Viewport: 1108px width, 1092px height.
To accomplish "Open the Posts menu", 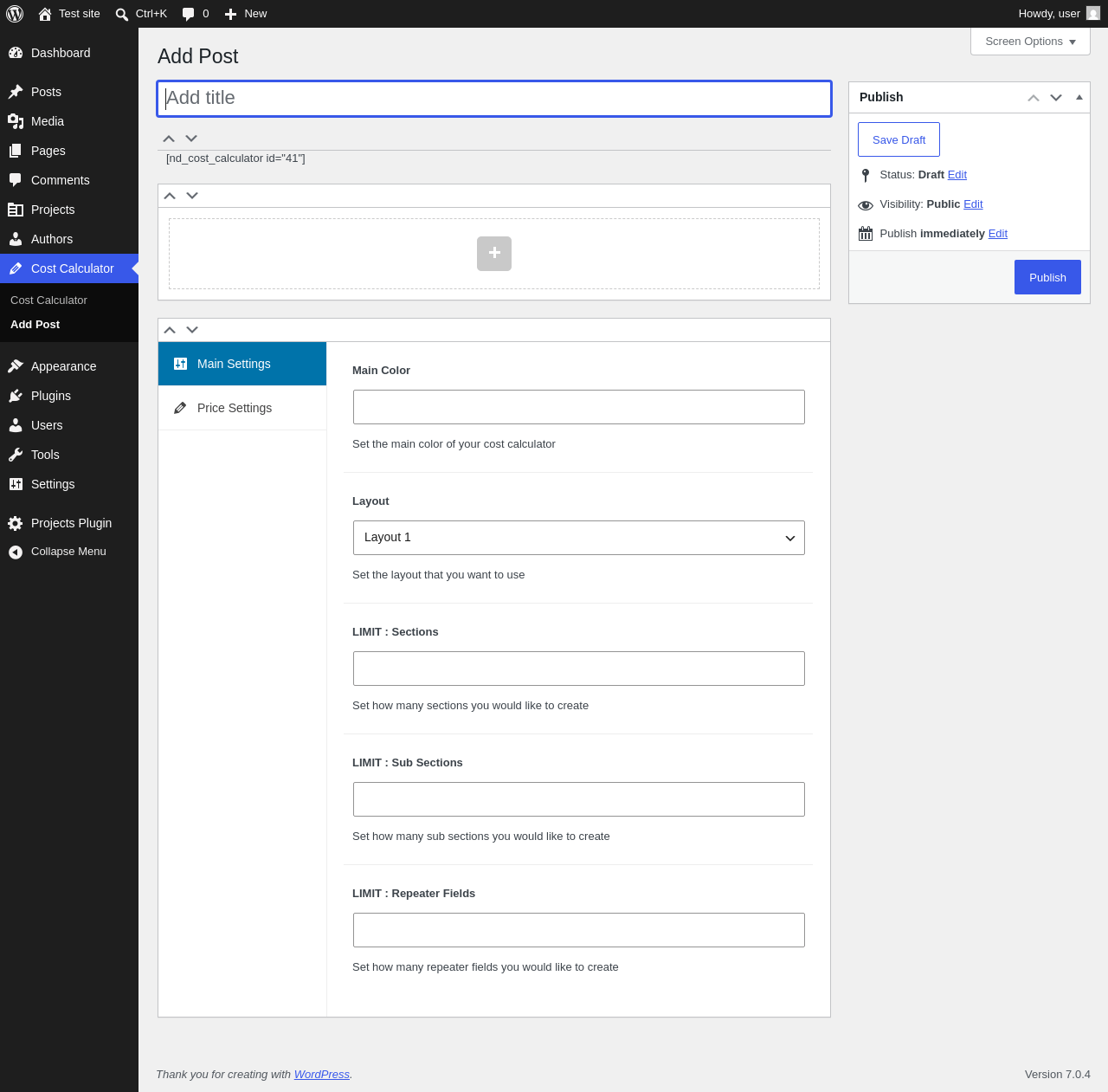I will pos(69,92).
